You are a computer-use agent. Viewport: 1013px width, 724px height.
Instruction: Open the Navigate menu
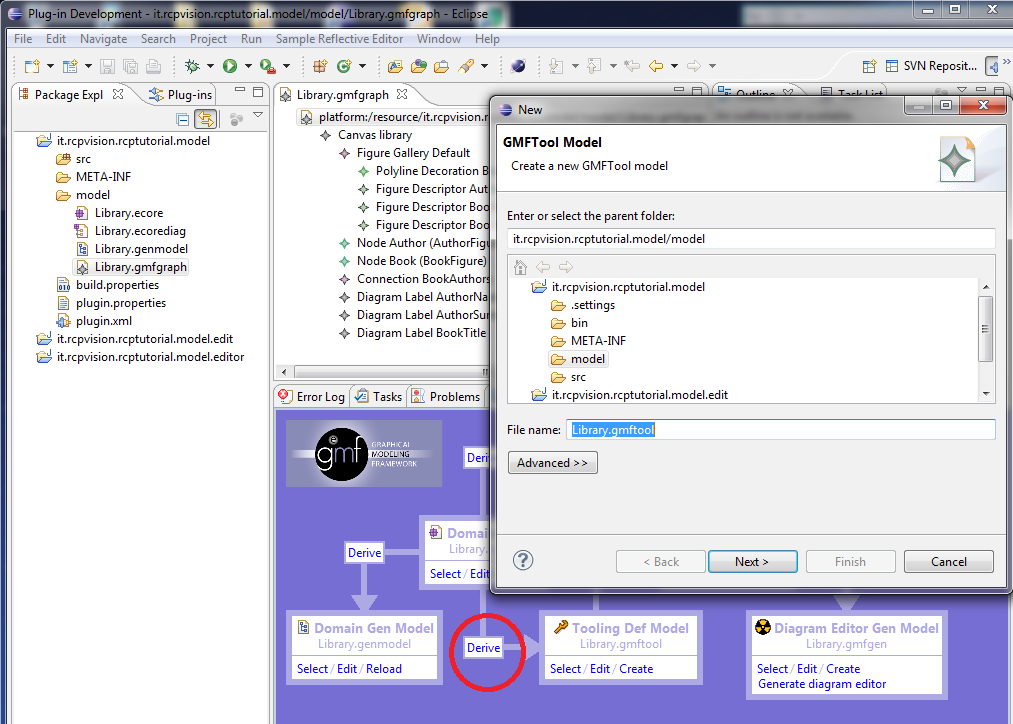click(x=103, y=39)
